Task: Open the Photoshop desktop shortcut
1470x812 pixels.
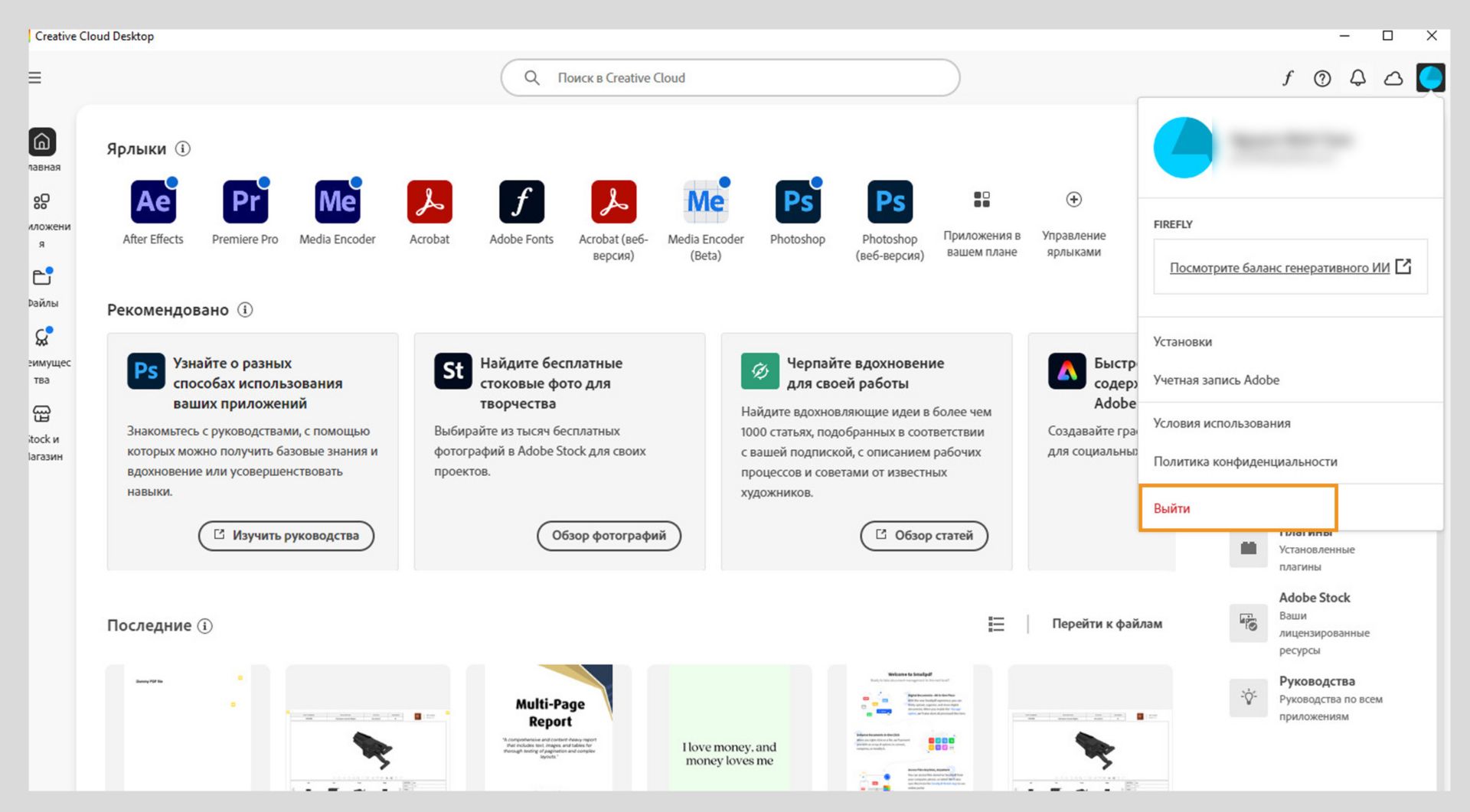Action: point(798,202)
